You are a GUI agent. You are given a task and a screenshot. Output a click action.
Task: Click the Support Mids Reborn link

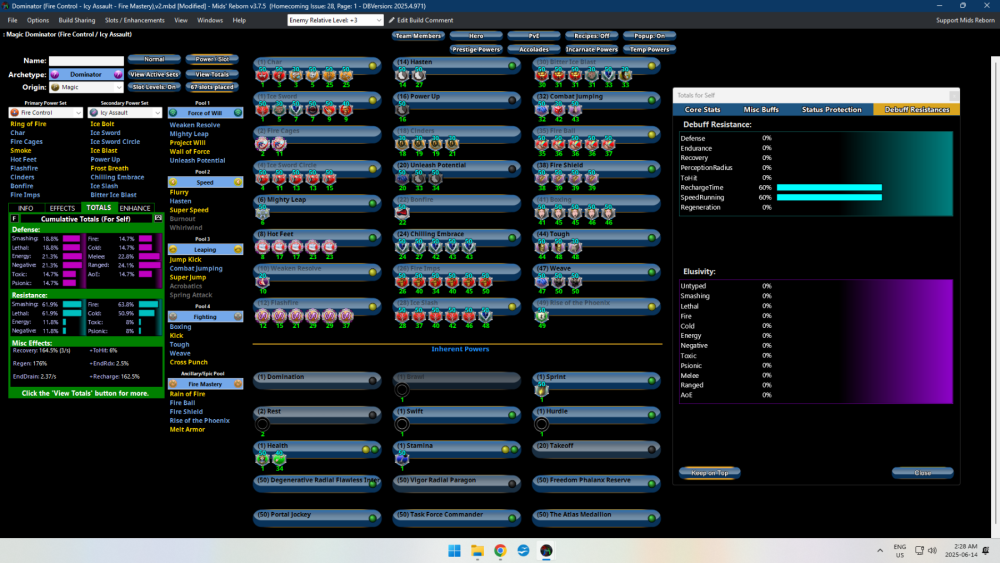pyautogui.click(x=965, y=20)
